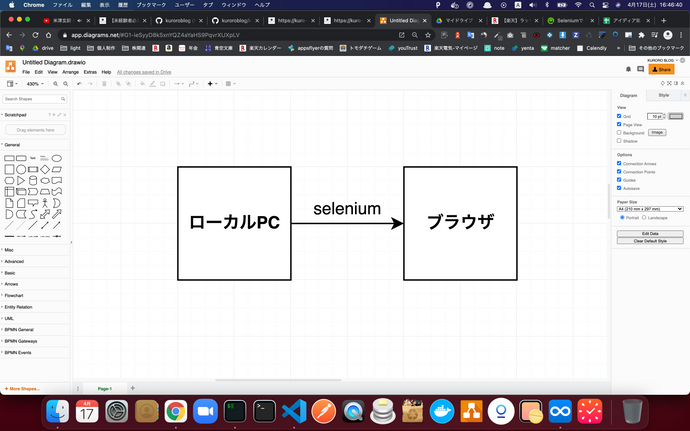Screen dimensions: 690x431
Task: Open the File menu
Action: click(x=26, y=72)
